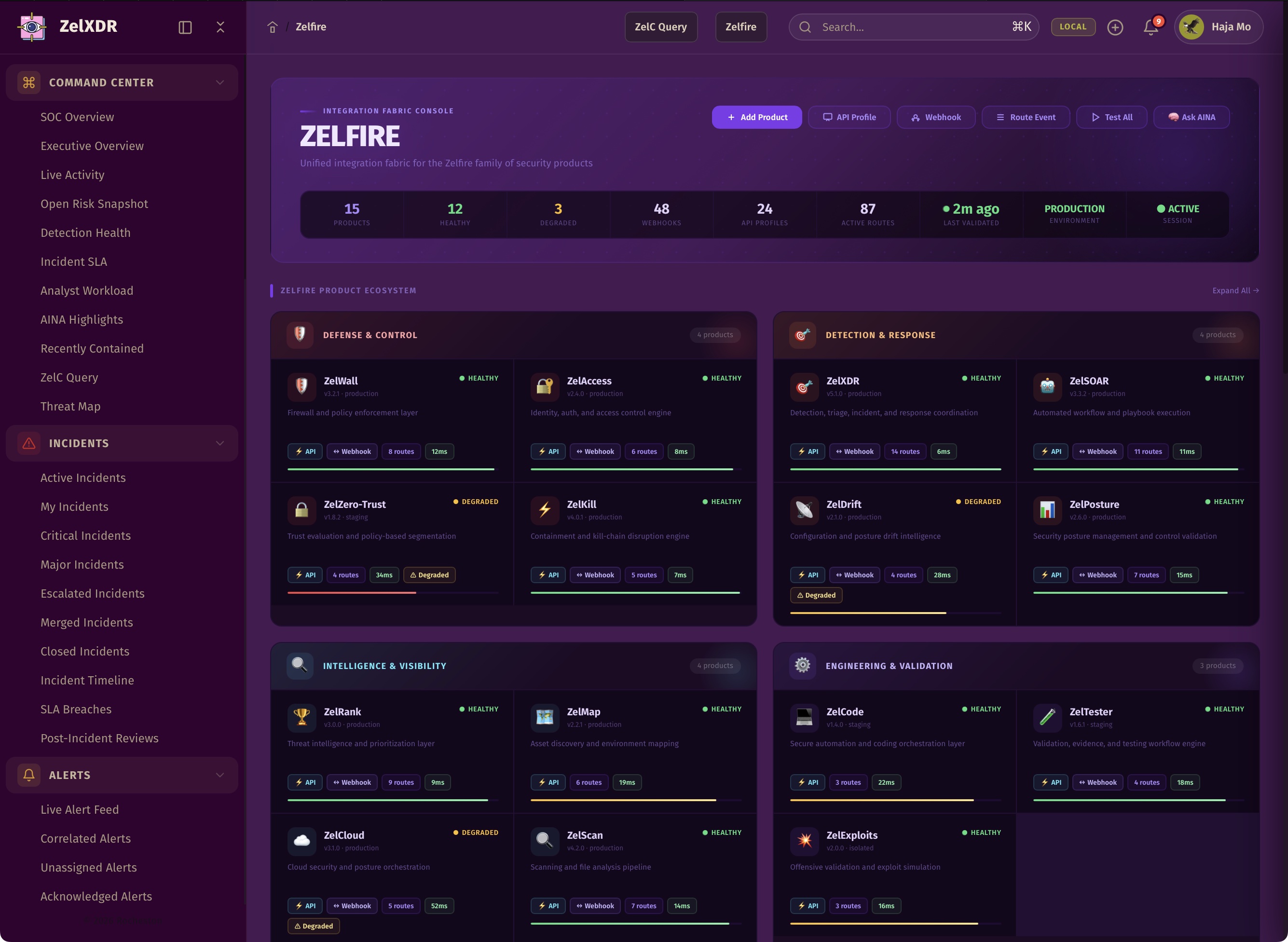Collapse the Incidents sidebar section
Screen dimensions: 1288x942
pyautogui.click(x=219, y=443)
